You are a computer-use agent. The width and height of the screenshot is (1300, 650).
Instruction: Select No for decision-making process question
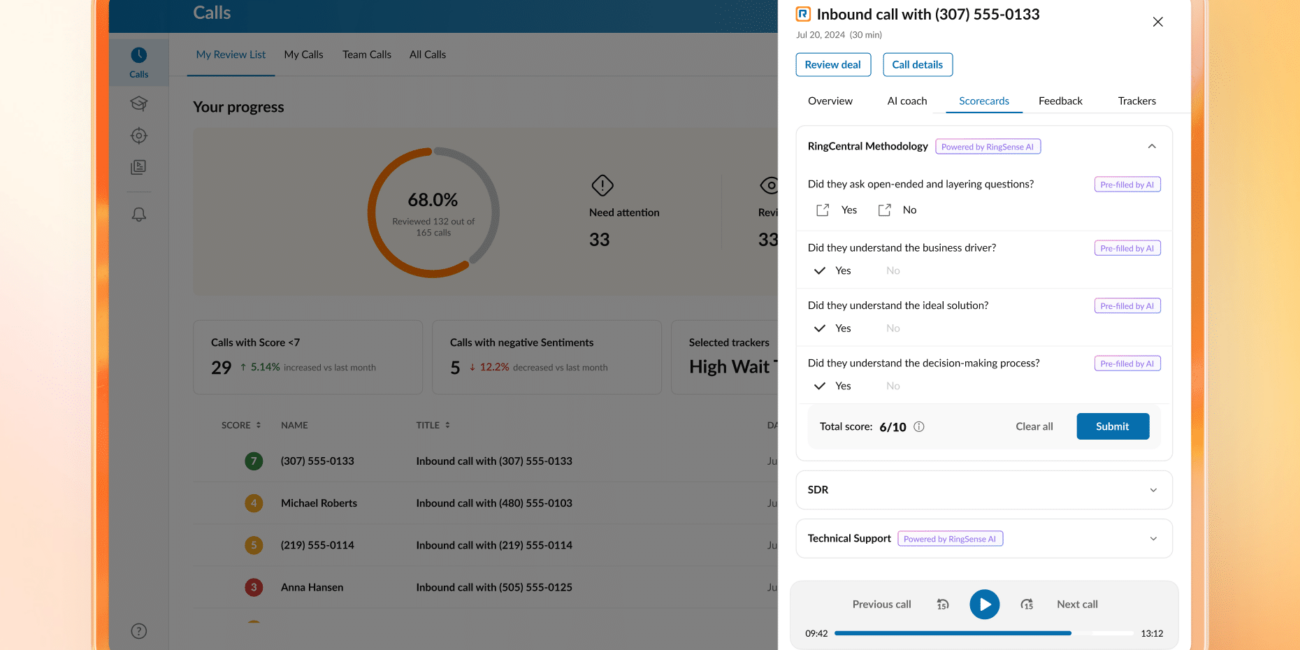tap(893, 386)
